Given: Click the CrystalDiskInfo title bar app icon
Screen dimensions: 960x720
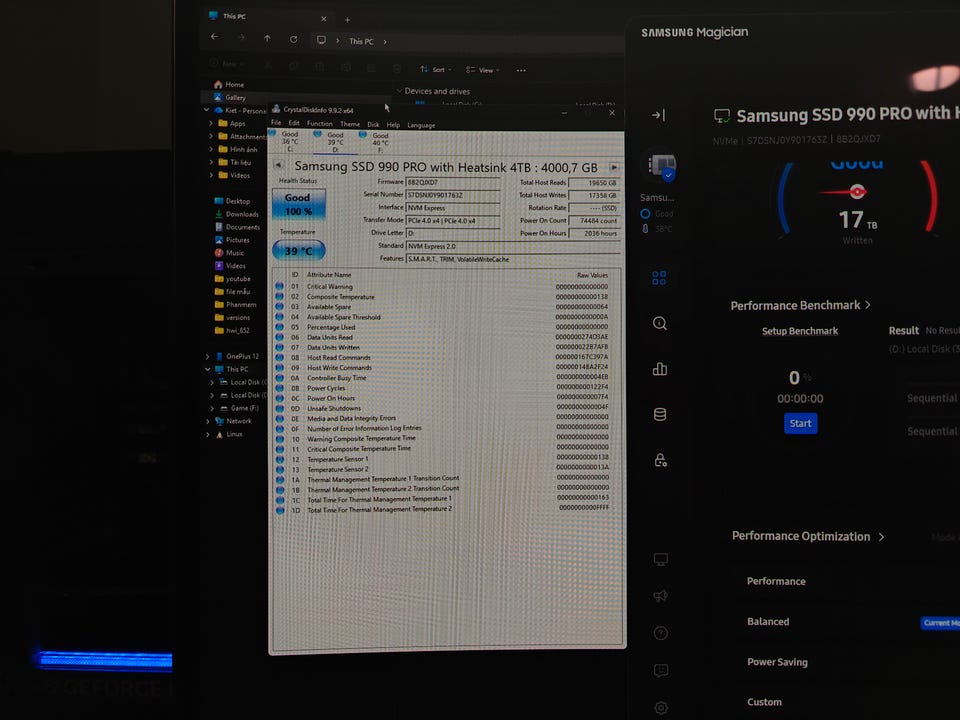Looking at the screenshot, I should click(x=276, y=109).
